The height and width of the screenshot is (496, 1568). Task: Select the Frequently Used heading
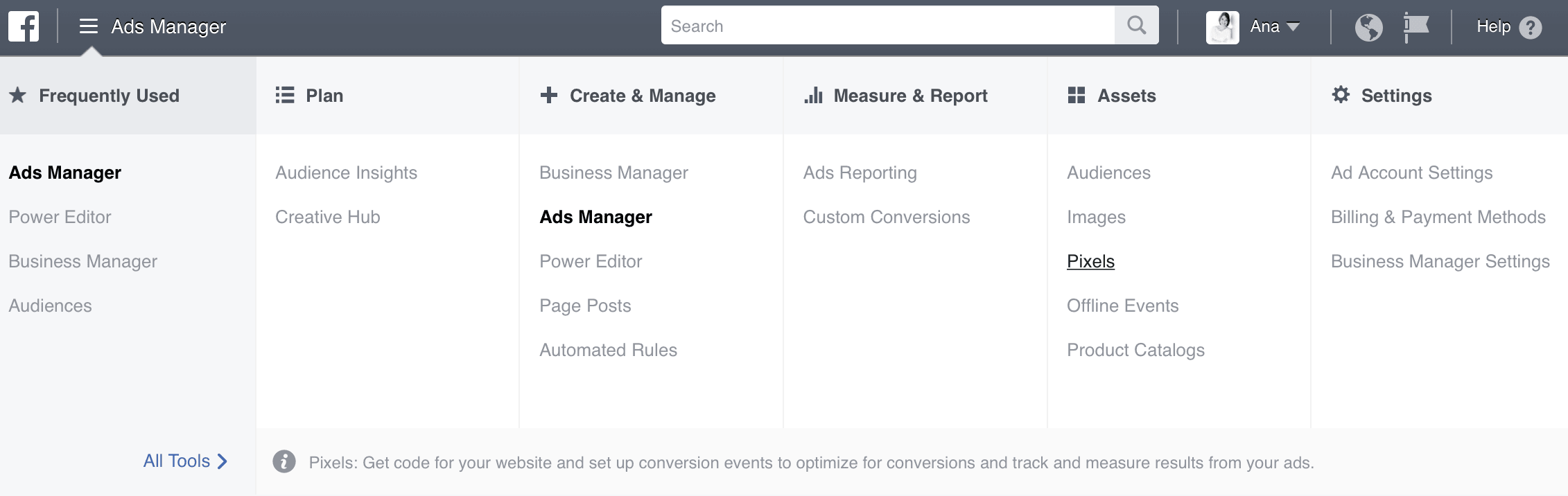[110, 96]
